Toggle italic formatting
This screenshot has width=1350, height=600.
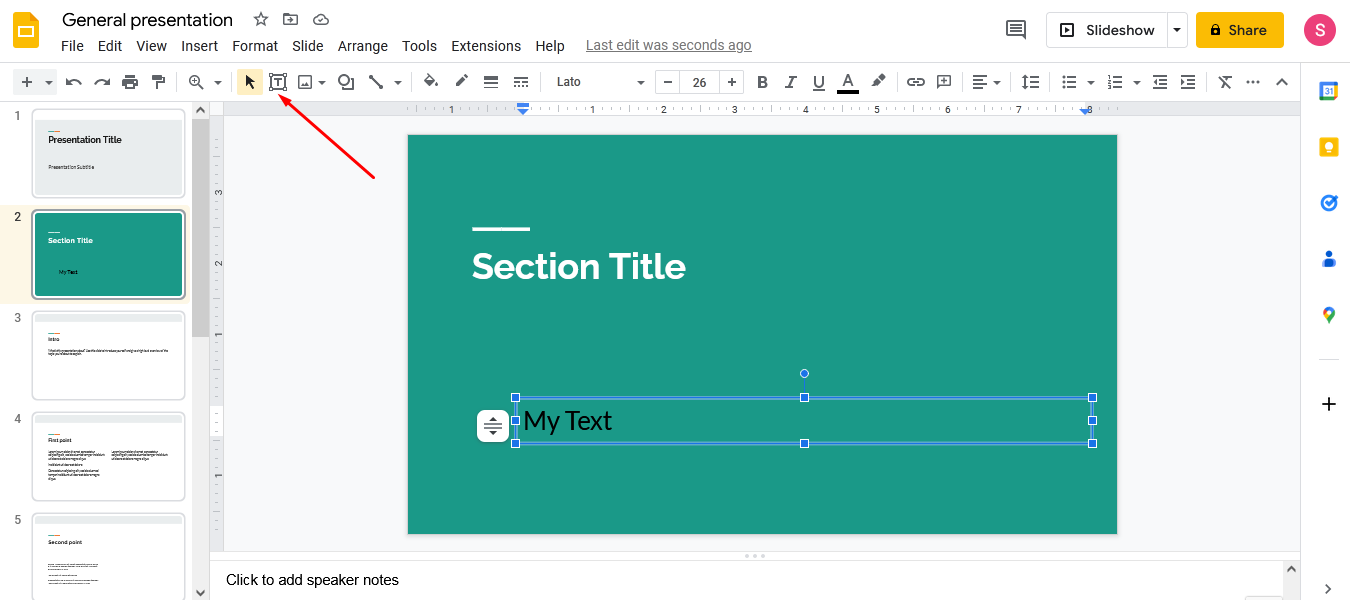point(789,81)
